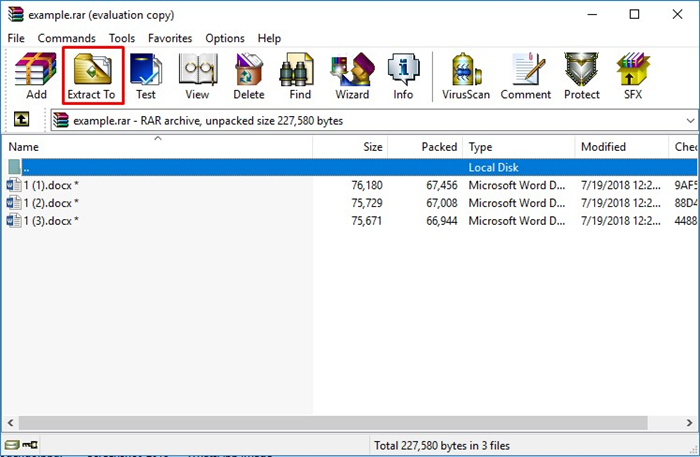The height and width of the screenshot is (457, 700).
Task: Click size value 76,180
Action: tap(367, 185)
